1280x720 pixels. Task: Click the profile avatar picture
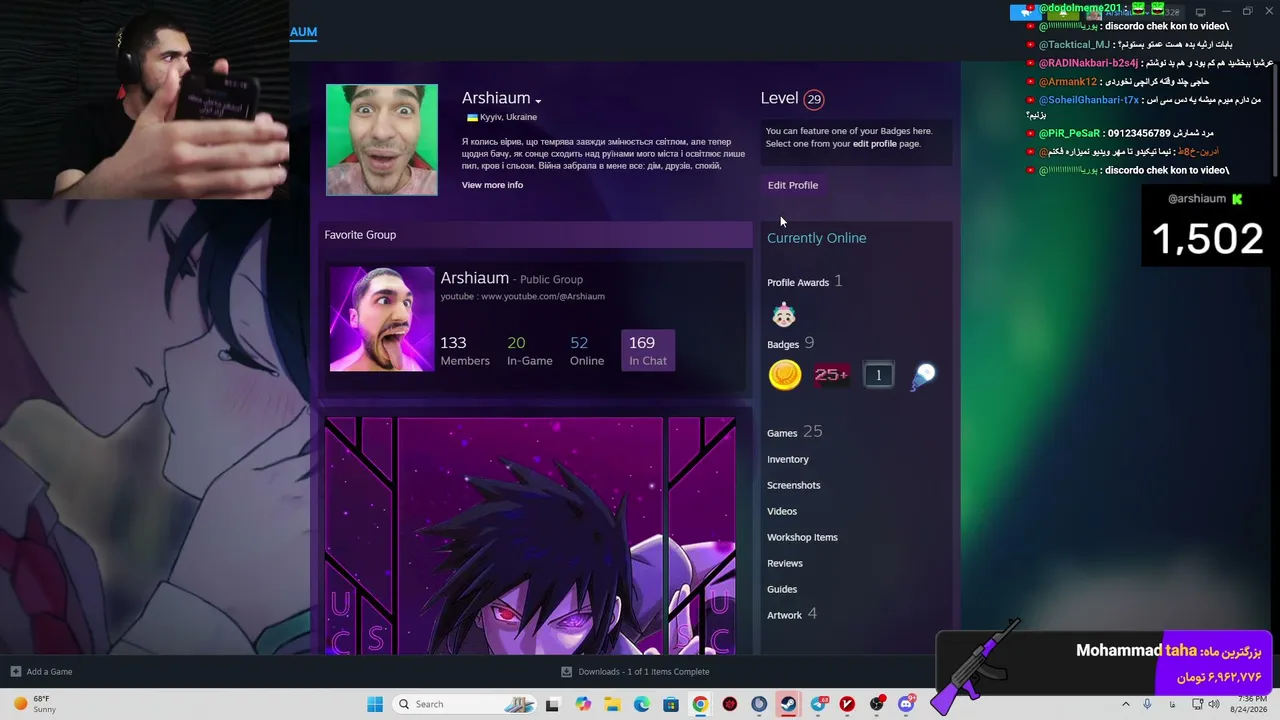382,140
